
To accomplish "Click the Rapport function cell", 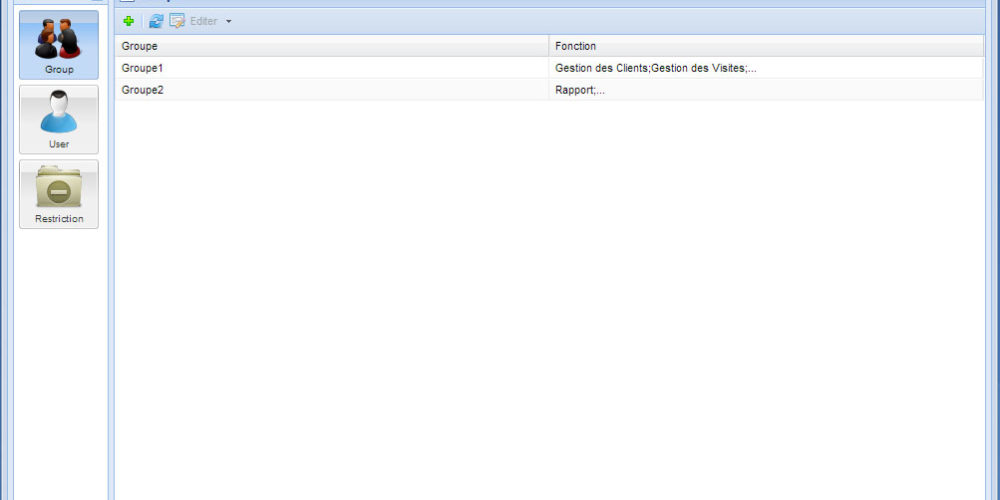I will 580,90.
